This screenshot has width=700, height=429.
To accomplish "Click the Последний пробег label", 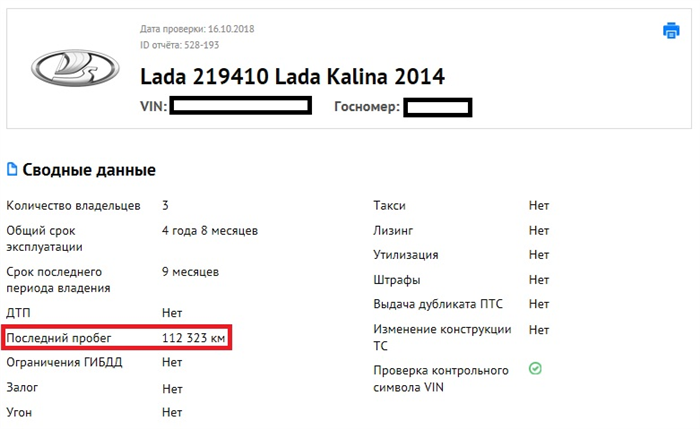I will 58,338.
